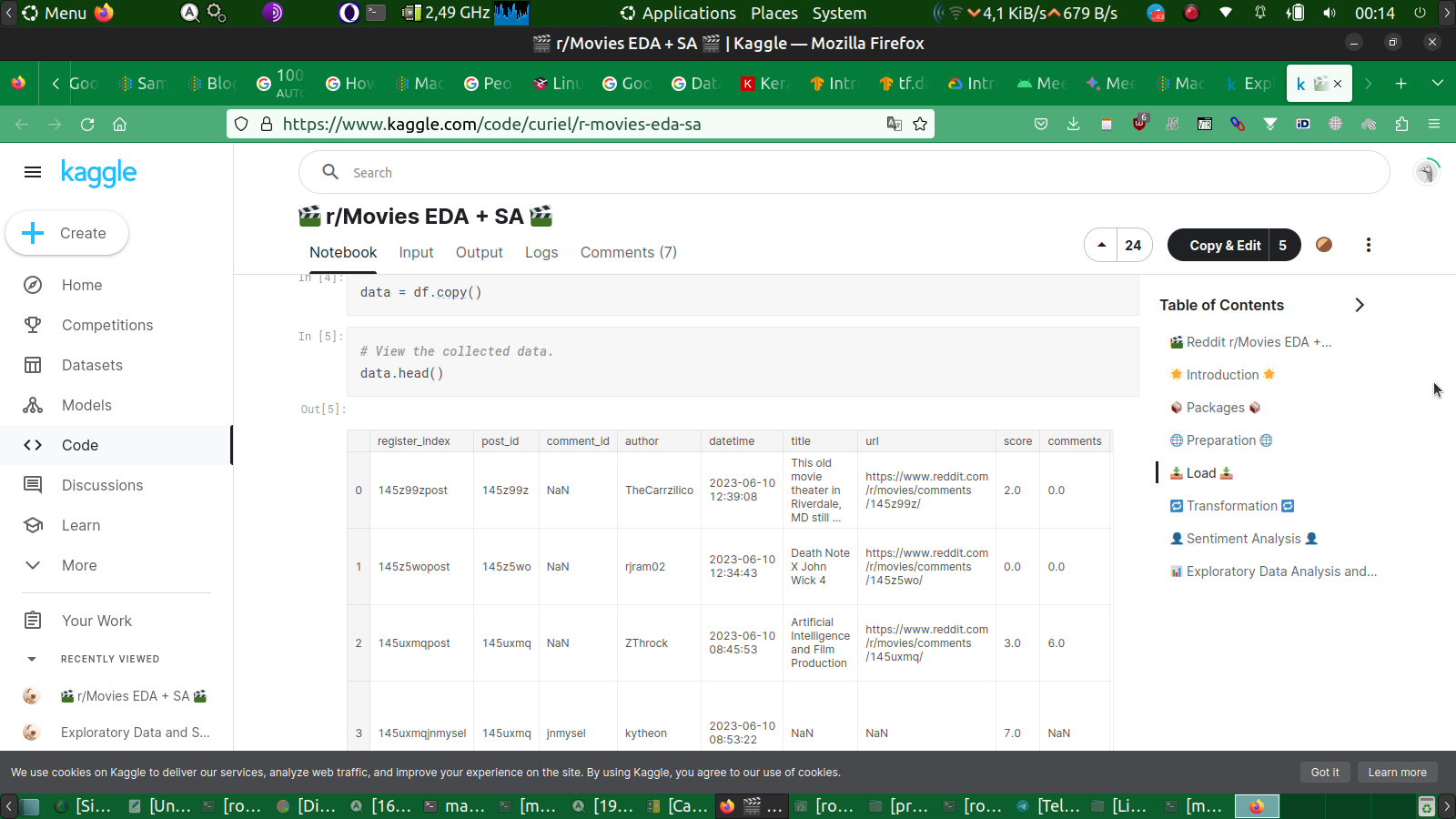Select the author cell TheCarrzilico

pos(659,490)
